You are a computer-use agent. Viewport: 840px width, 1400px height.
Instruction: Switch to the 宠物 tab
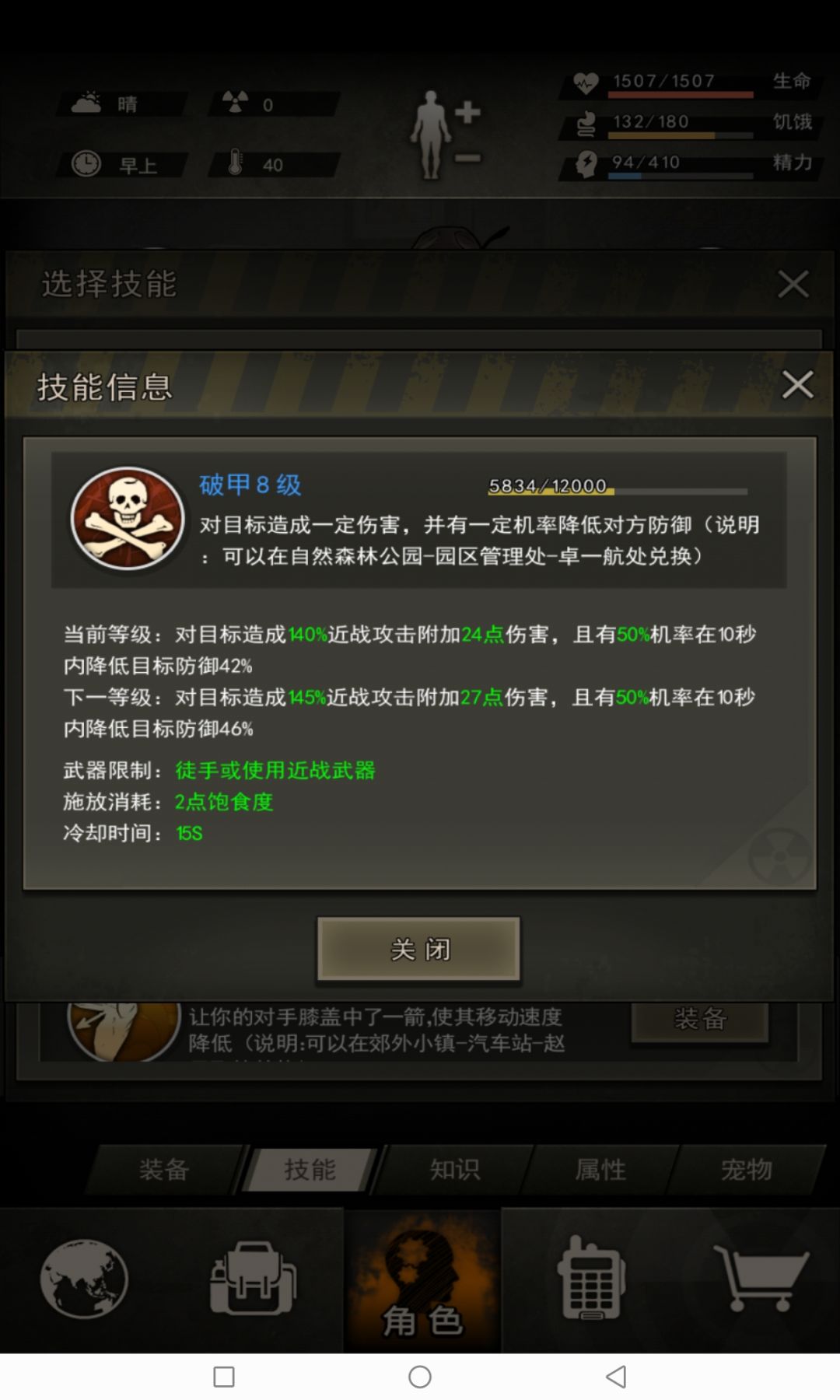coord(747,1169)
